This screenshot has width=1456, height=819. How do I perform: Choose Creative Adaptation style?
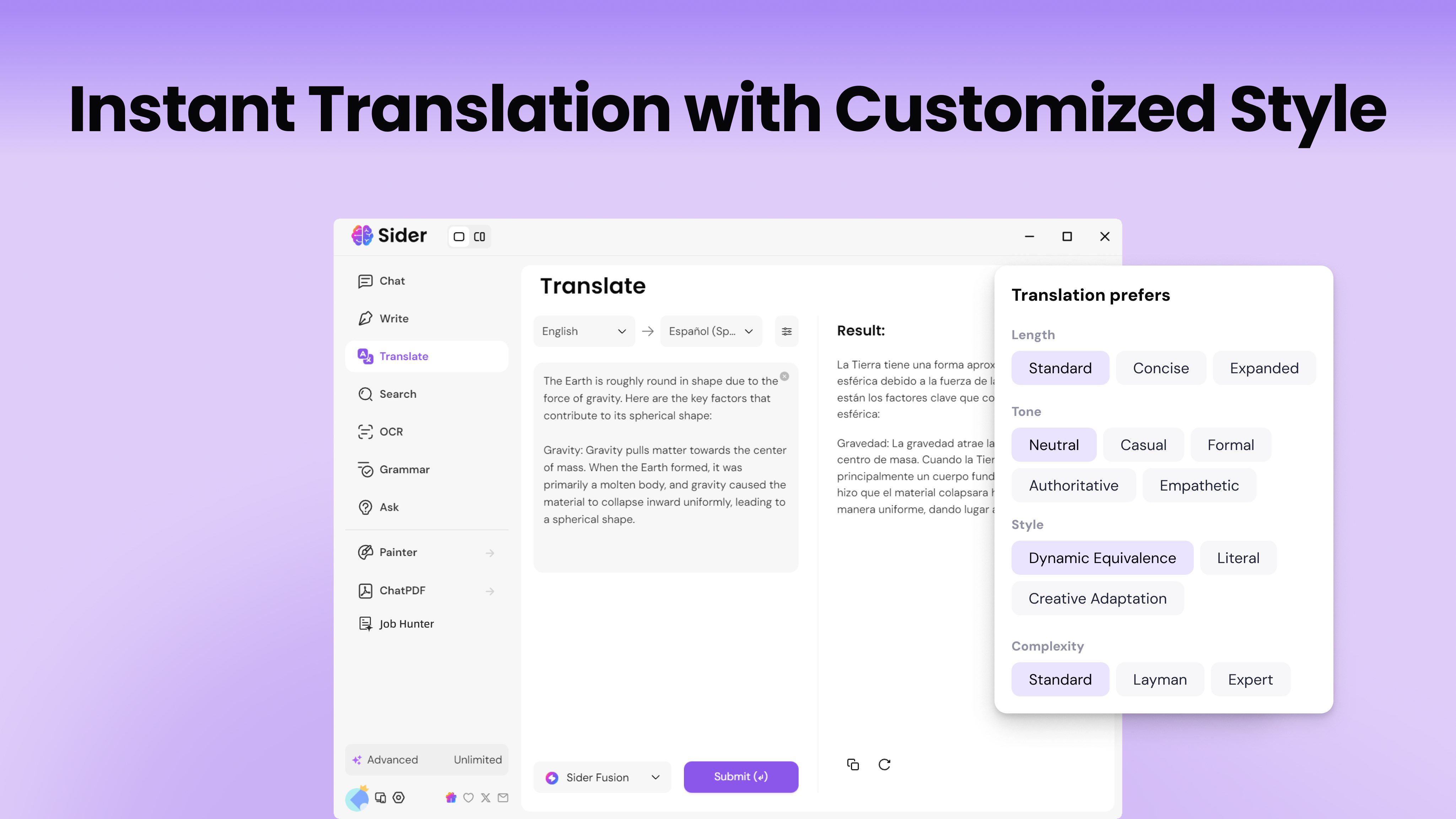(x=1097, y=598)
